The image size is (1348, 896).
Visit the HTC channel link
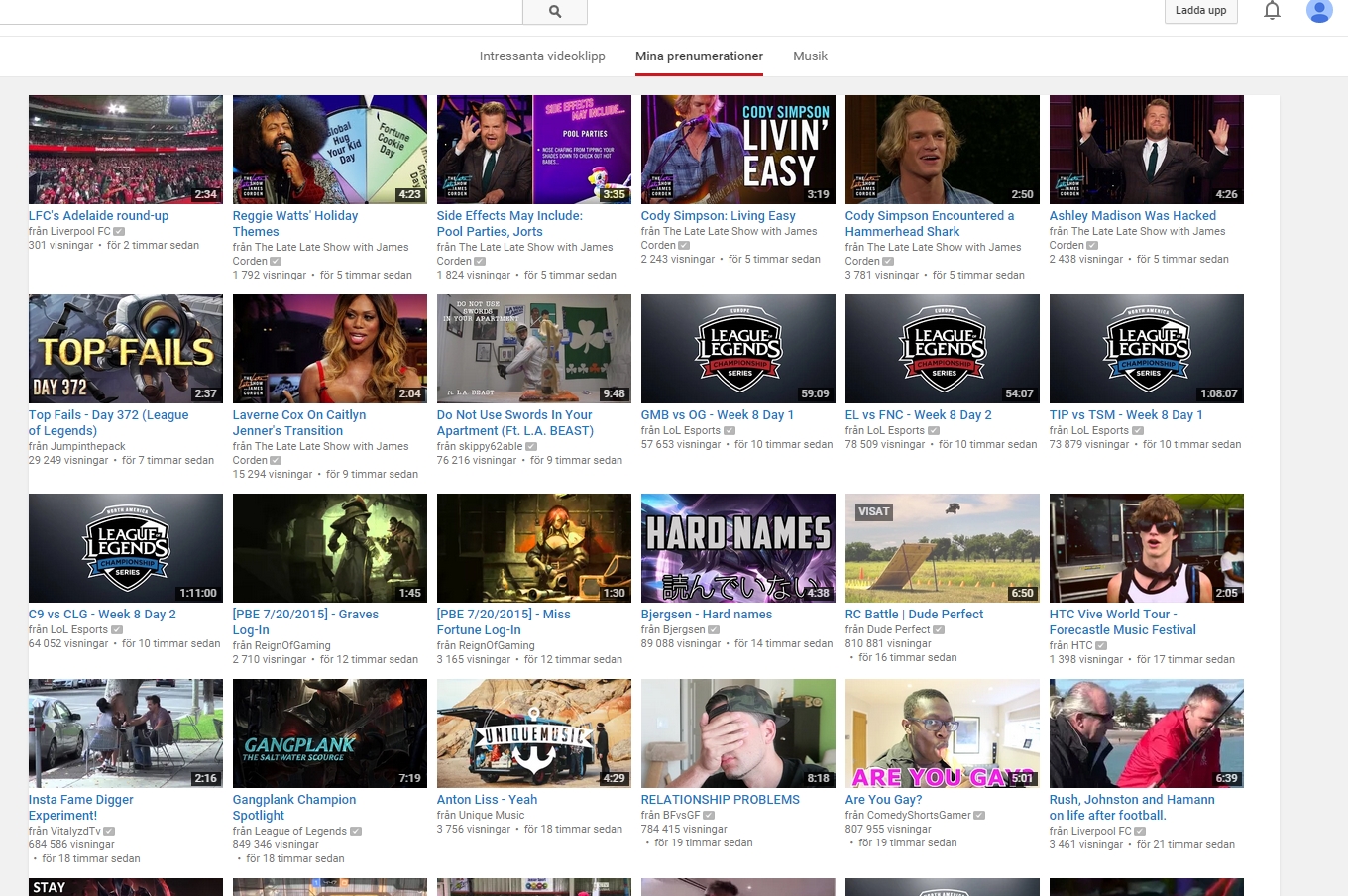click(1082, 645)
